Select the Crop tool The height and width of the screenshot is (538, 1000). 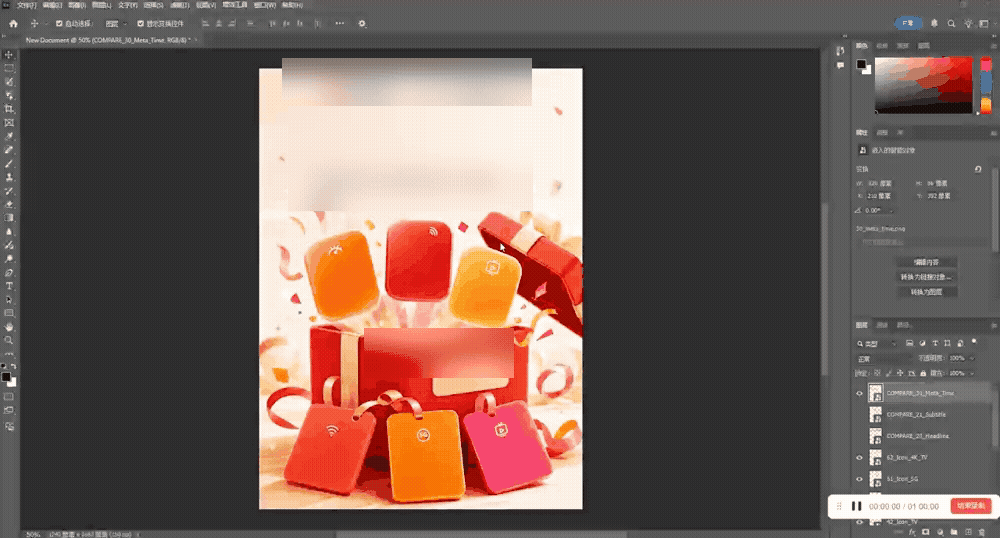coord(9,109)
